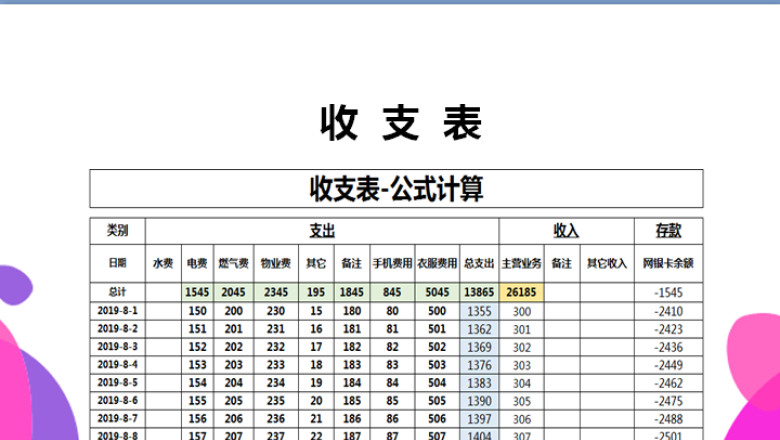Viewport: 780px width, 440px height.
Task: Click total 1355 in 2019-8-1 row
Action: click(x=479, y=311)
